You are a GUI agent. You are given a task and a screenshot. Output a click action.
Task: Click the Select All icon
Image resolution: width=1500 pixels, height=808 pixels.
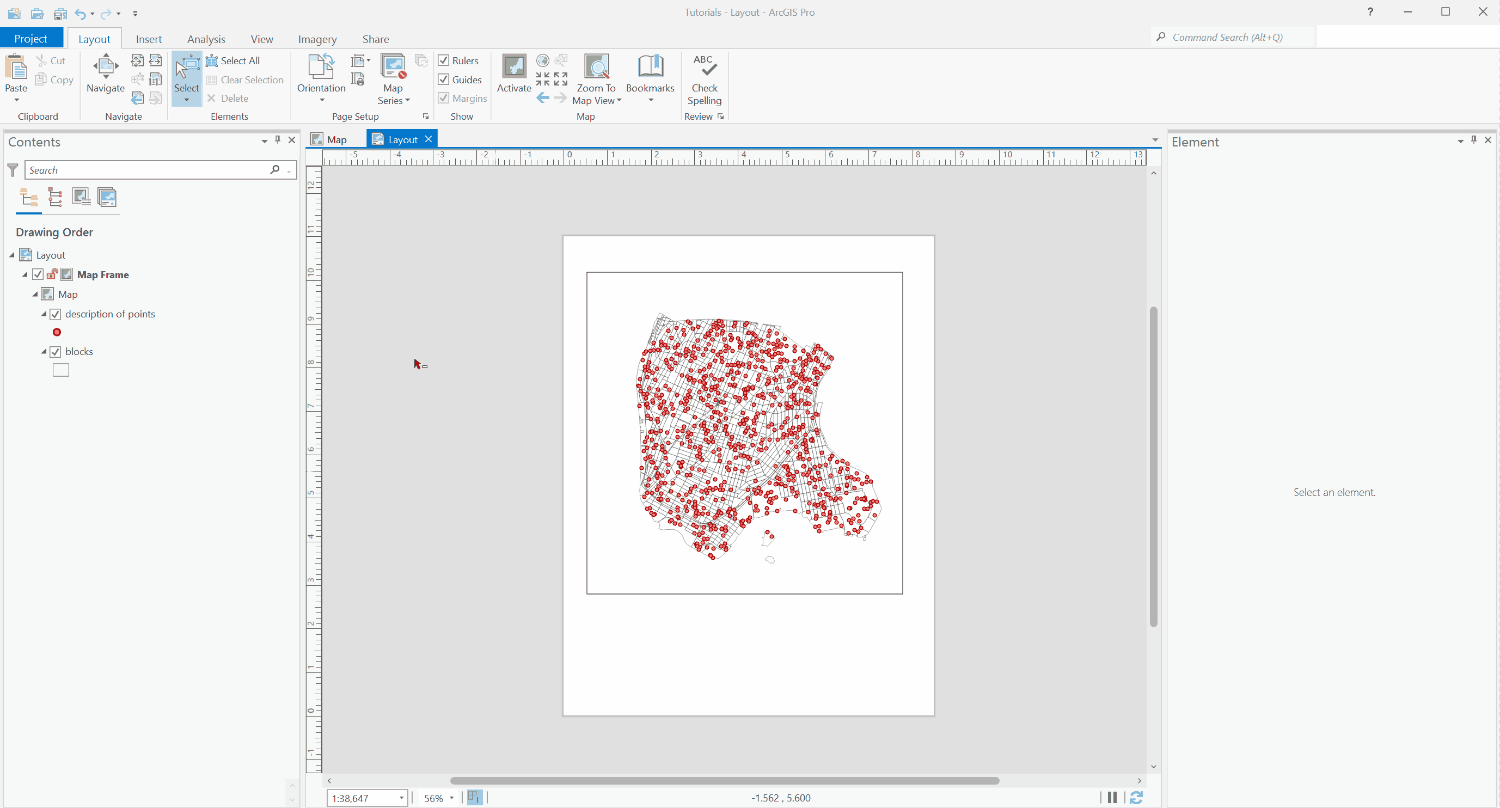212,61
